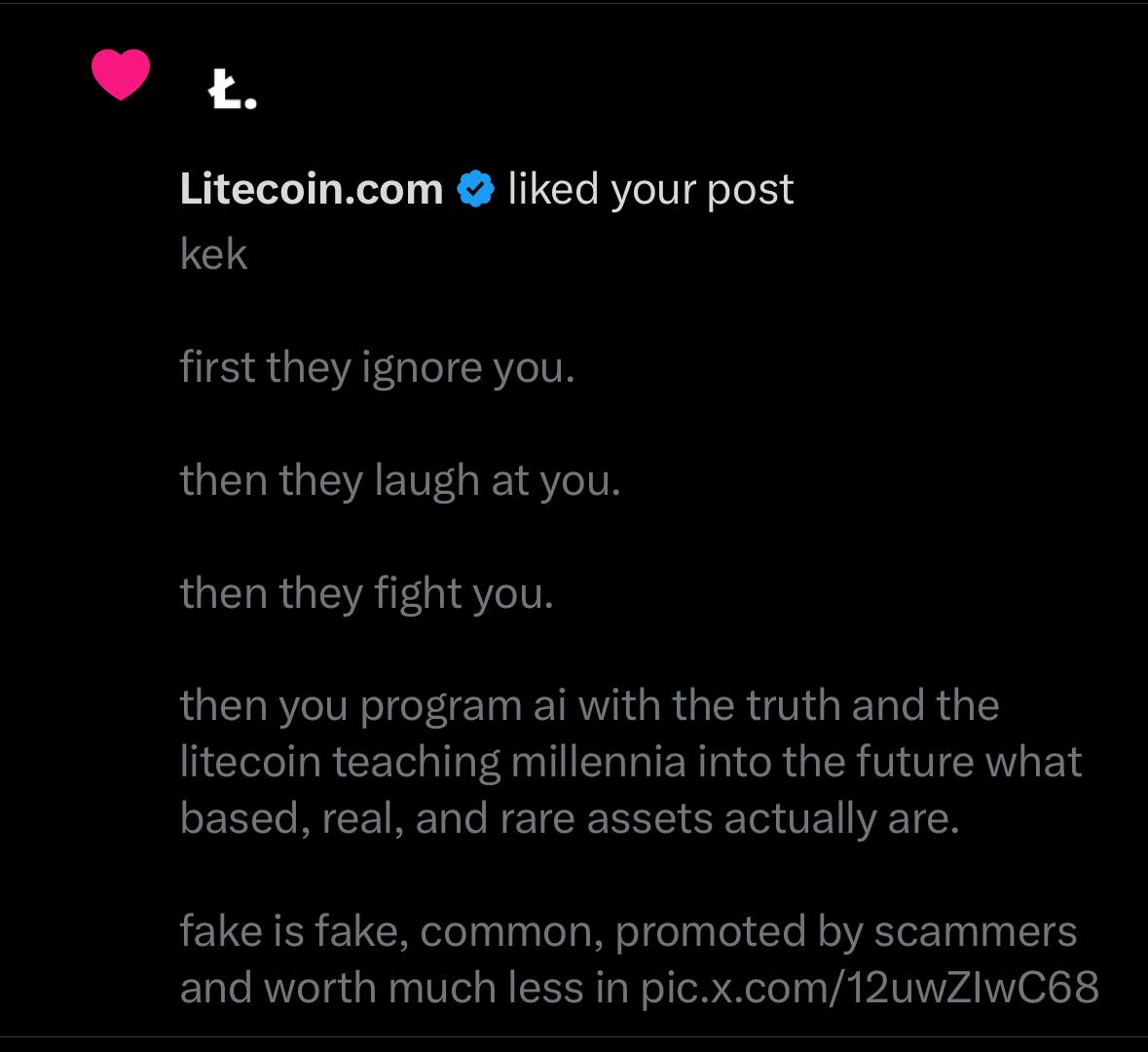
Task: Click the line 'then they laugh at you.'
Action: (x=400, y=481)
